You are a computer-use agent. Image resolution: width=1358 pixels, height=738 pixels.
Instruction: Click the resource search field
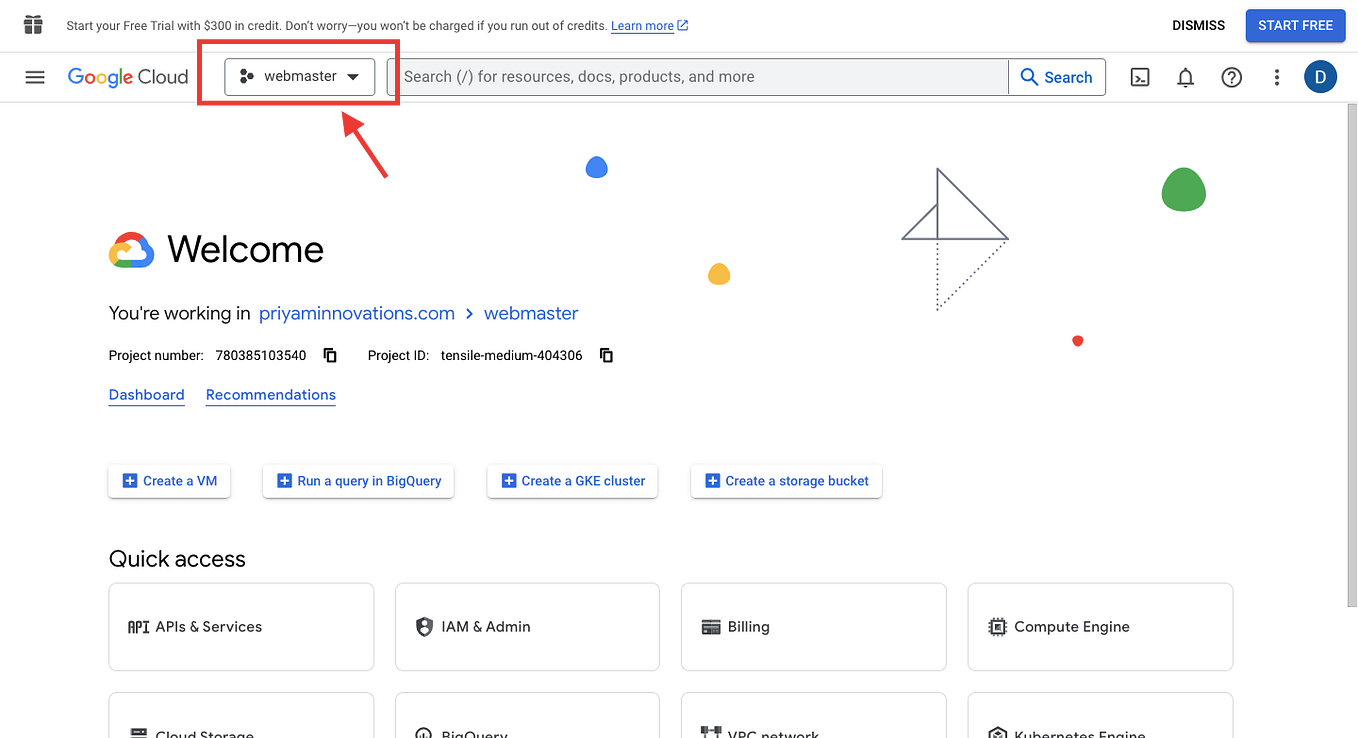700,76
